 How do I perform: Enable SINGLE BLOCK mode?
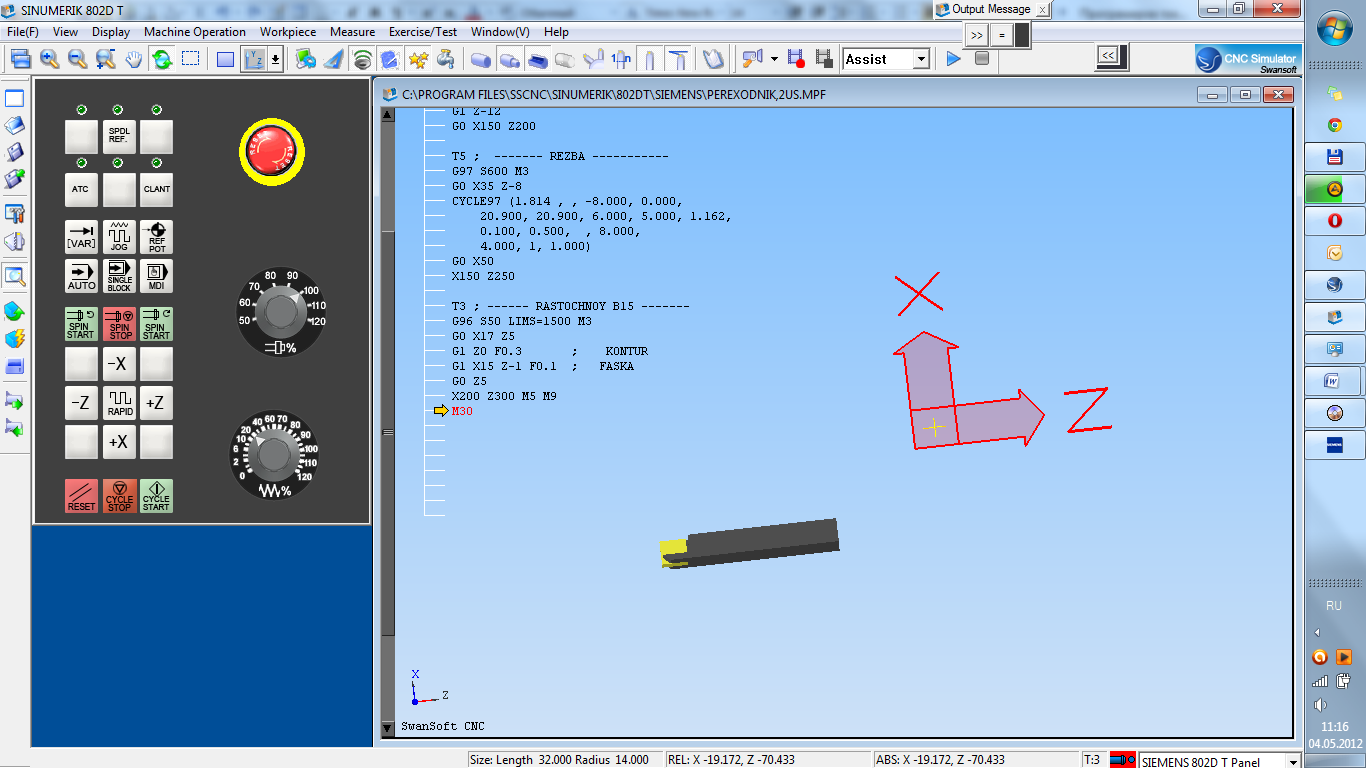119,276
